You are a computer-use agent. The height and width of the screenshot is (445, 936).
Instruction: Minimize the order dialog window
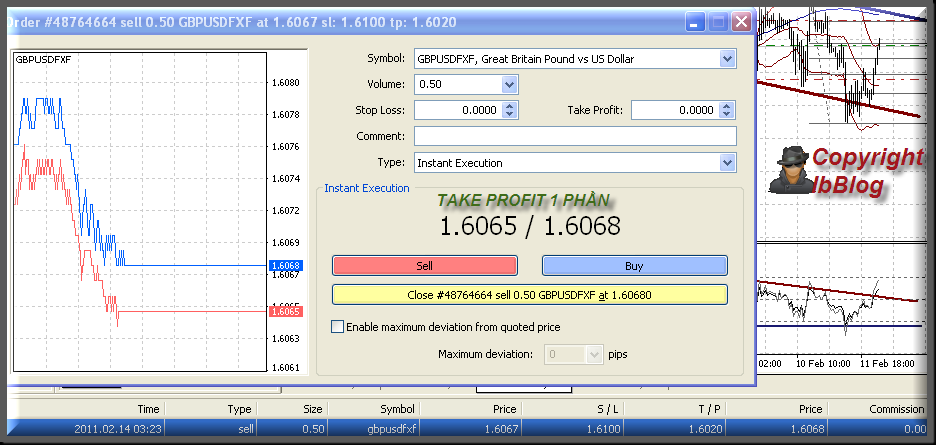(694, 23)
